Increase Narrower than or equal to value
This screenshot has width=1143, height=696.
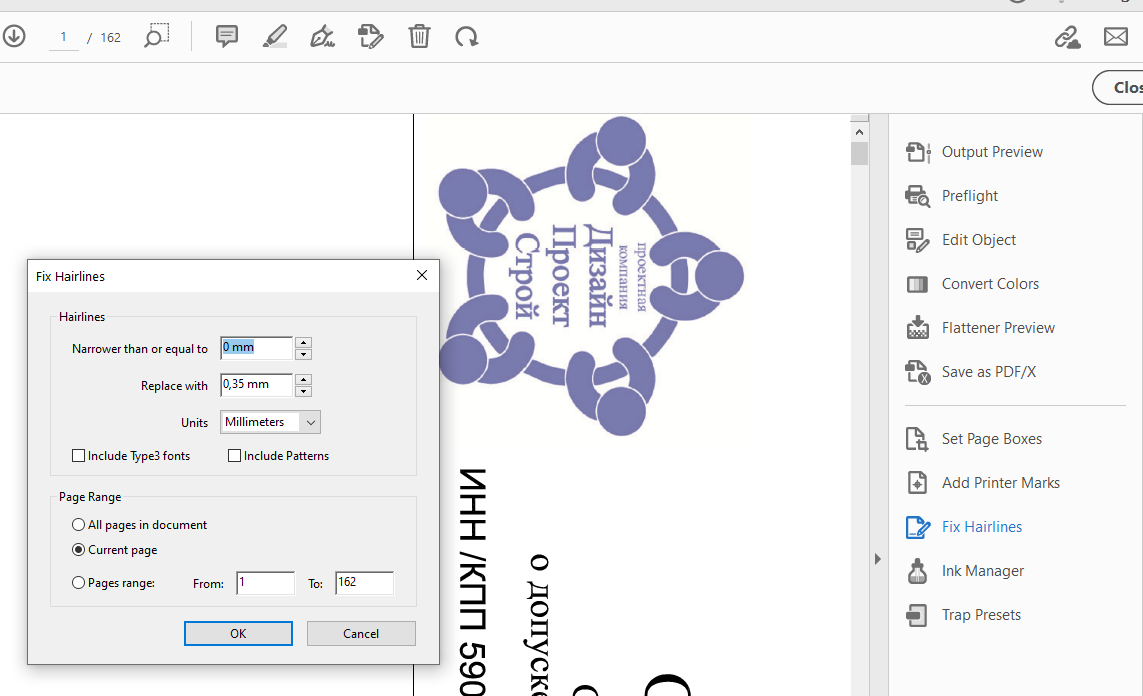point(303,343)
